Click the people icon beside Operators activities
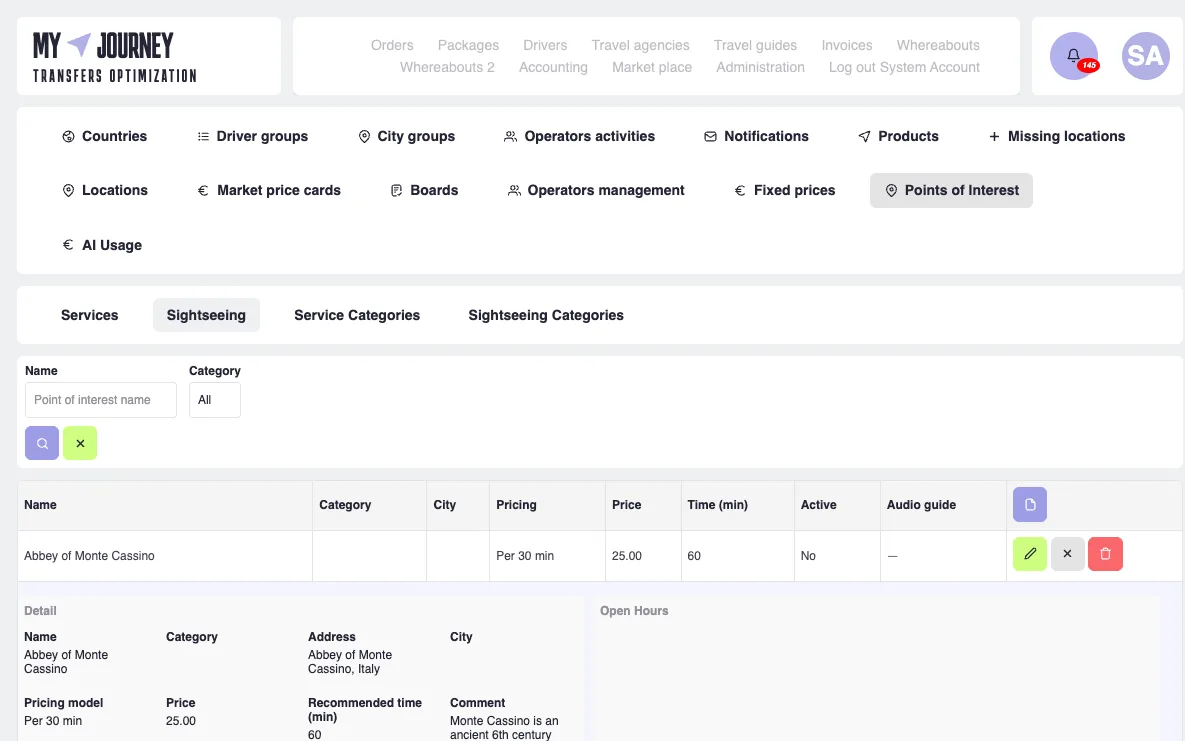This screenshot has width=1185, height=741. [x=511, y=137]
